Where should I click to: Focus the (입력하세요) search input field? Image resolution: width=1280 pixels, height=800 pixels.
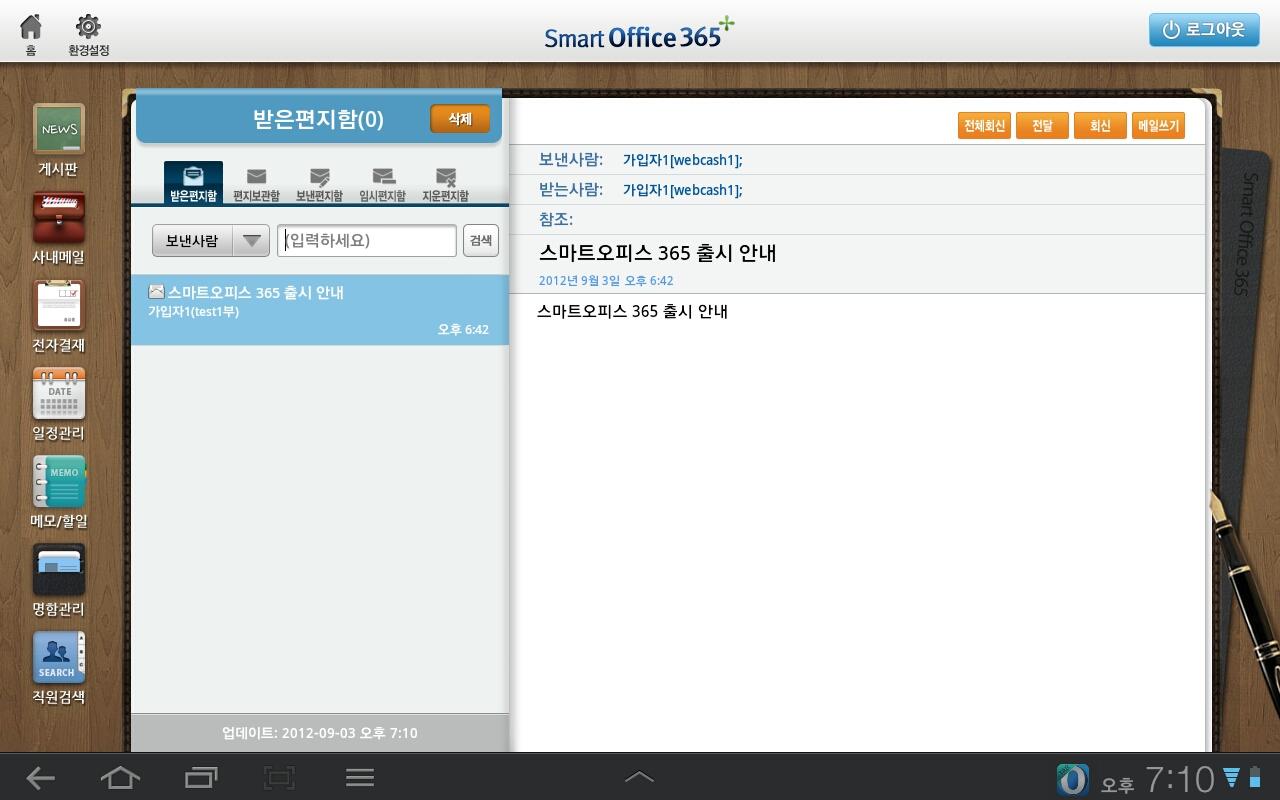[x=366, y=241]
